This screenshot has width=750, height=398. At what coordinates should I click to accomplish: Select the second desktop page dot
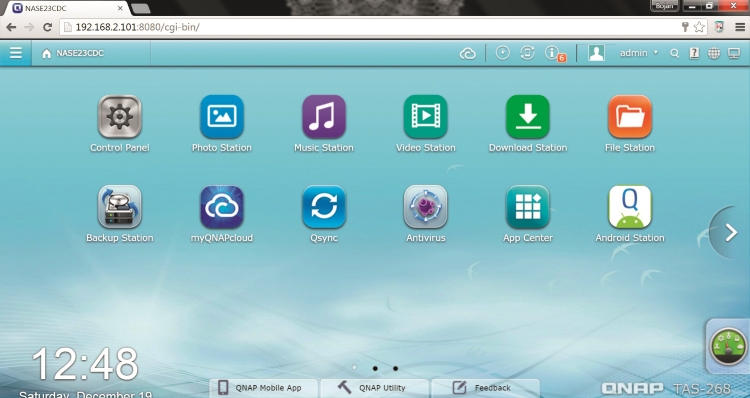375,368
